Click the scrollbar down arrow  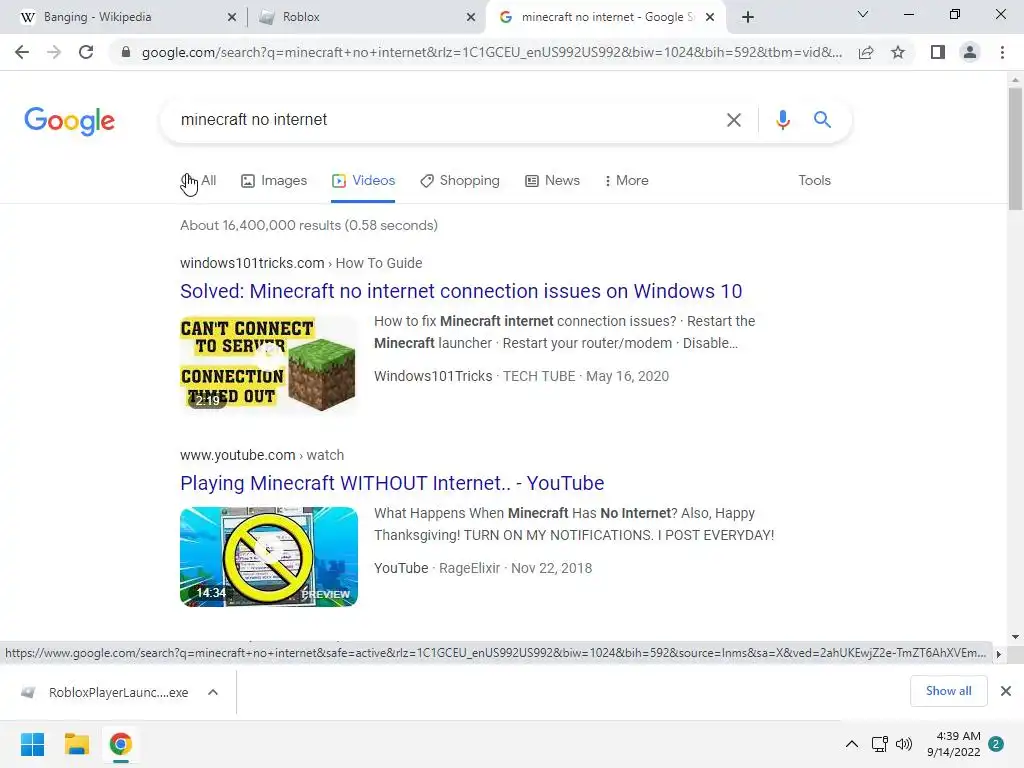coord(1015,637)
